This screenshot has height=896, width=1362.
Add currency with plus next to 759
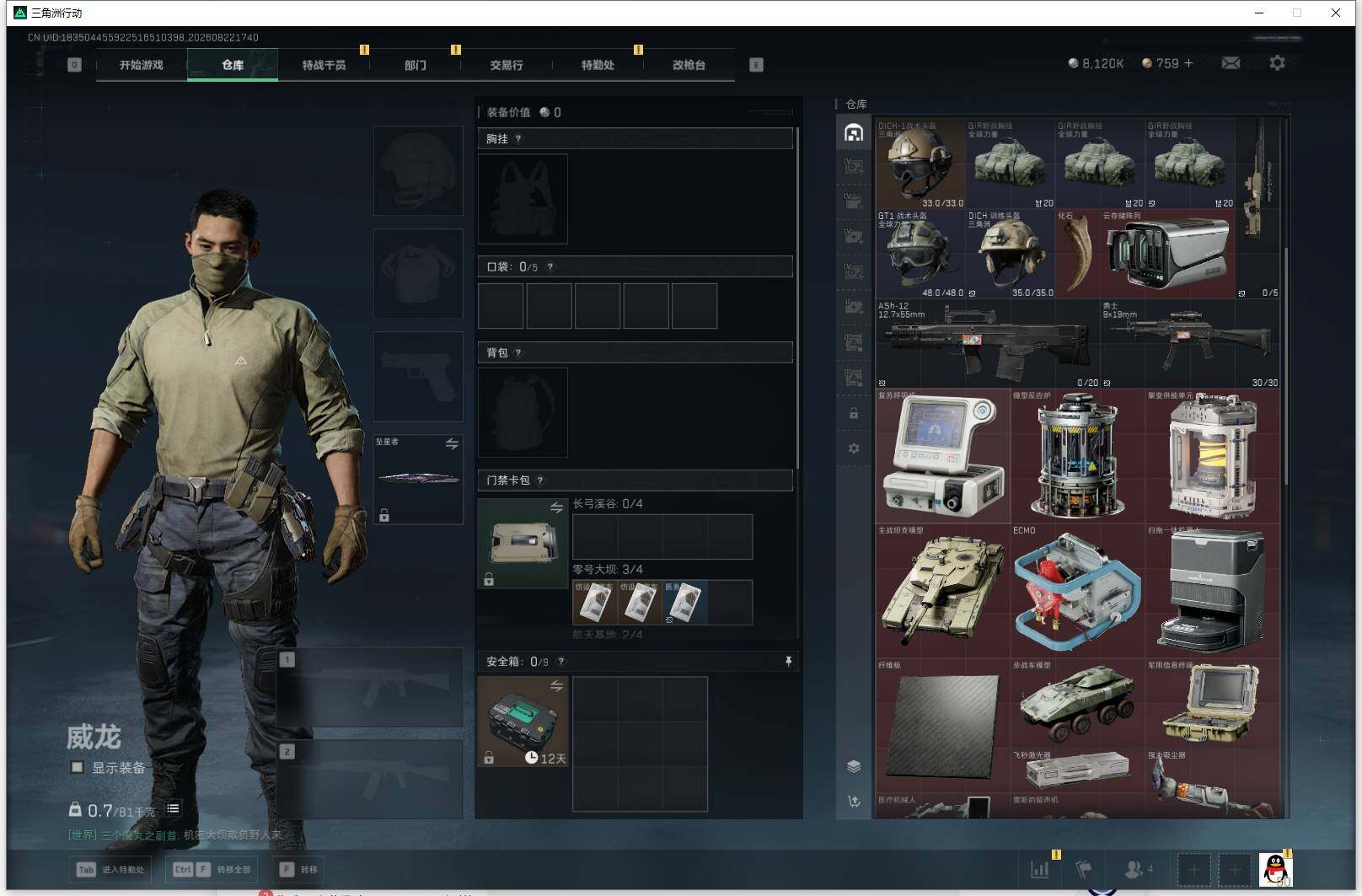(x=1188, y=63)
